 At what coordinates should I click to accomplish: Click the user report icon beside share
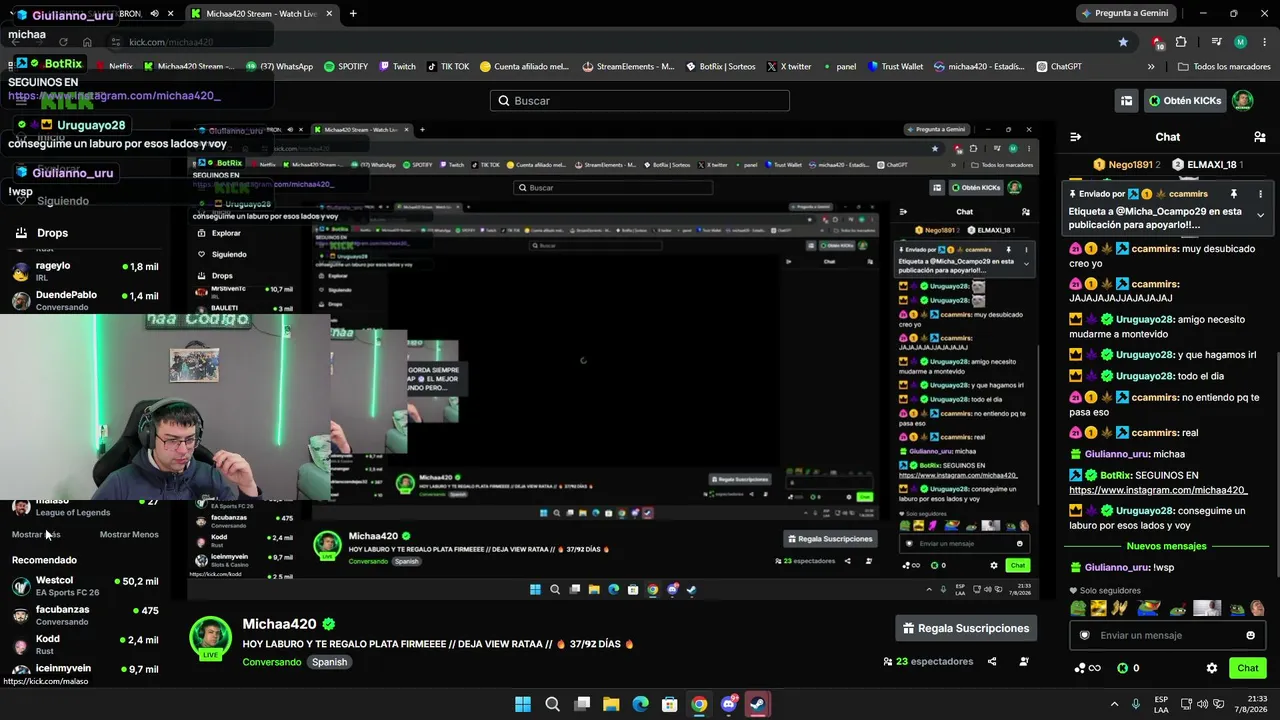pos(1024,661)
